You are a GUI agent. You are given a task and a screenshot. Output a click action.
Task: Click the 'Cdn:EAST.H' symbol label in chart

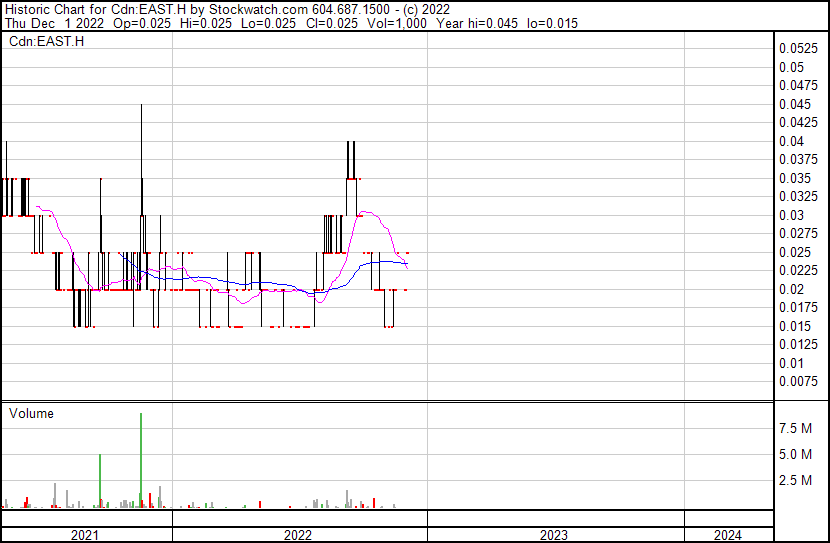coord(47,41)
